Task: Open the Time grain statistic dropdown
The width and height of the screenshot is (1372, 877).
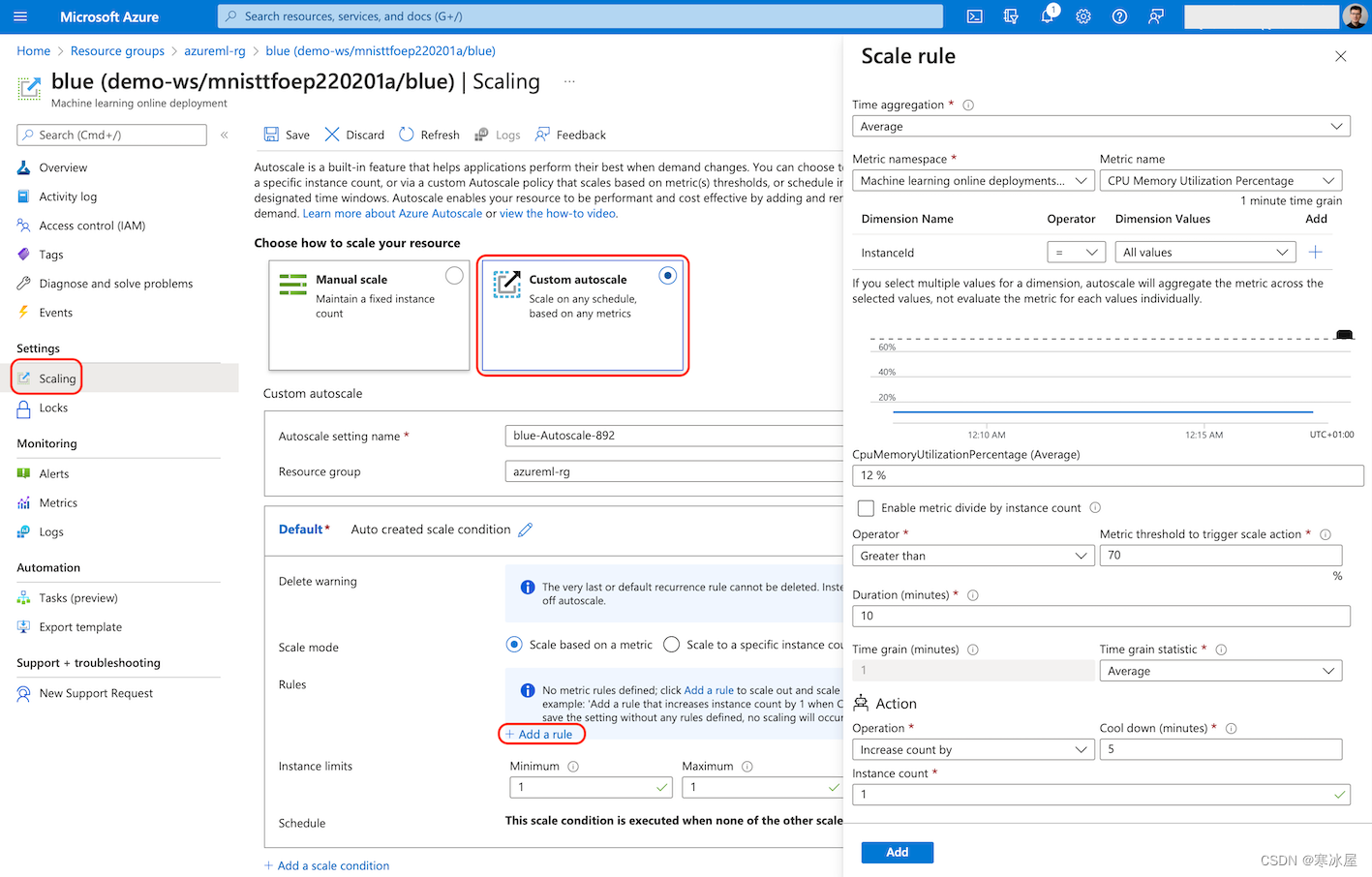Action: (x=1221, y=671)
